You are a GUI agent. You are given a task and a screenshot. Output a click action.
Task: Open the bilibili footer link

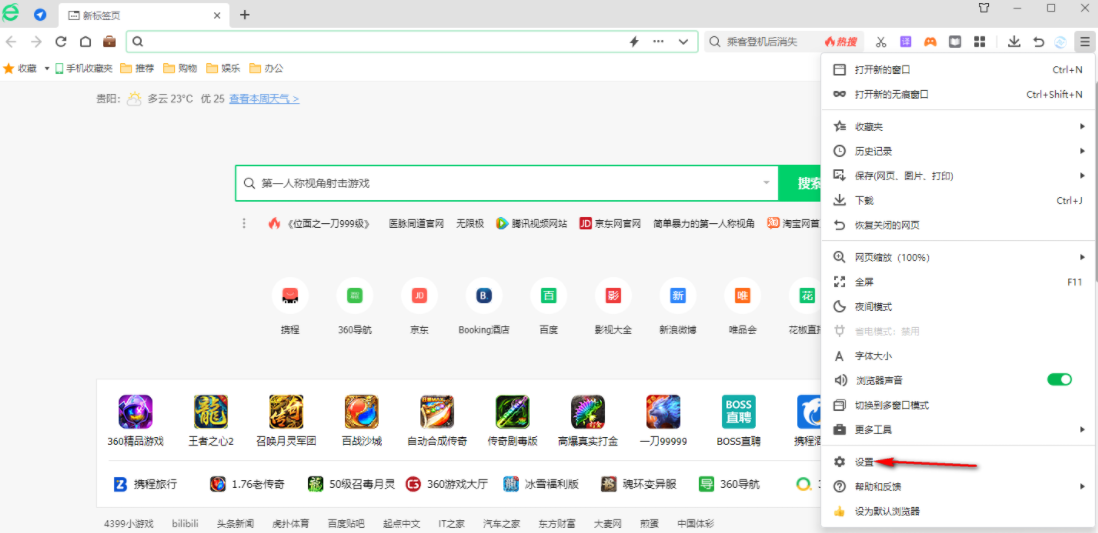[187, 523]
